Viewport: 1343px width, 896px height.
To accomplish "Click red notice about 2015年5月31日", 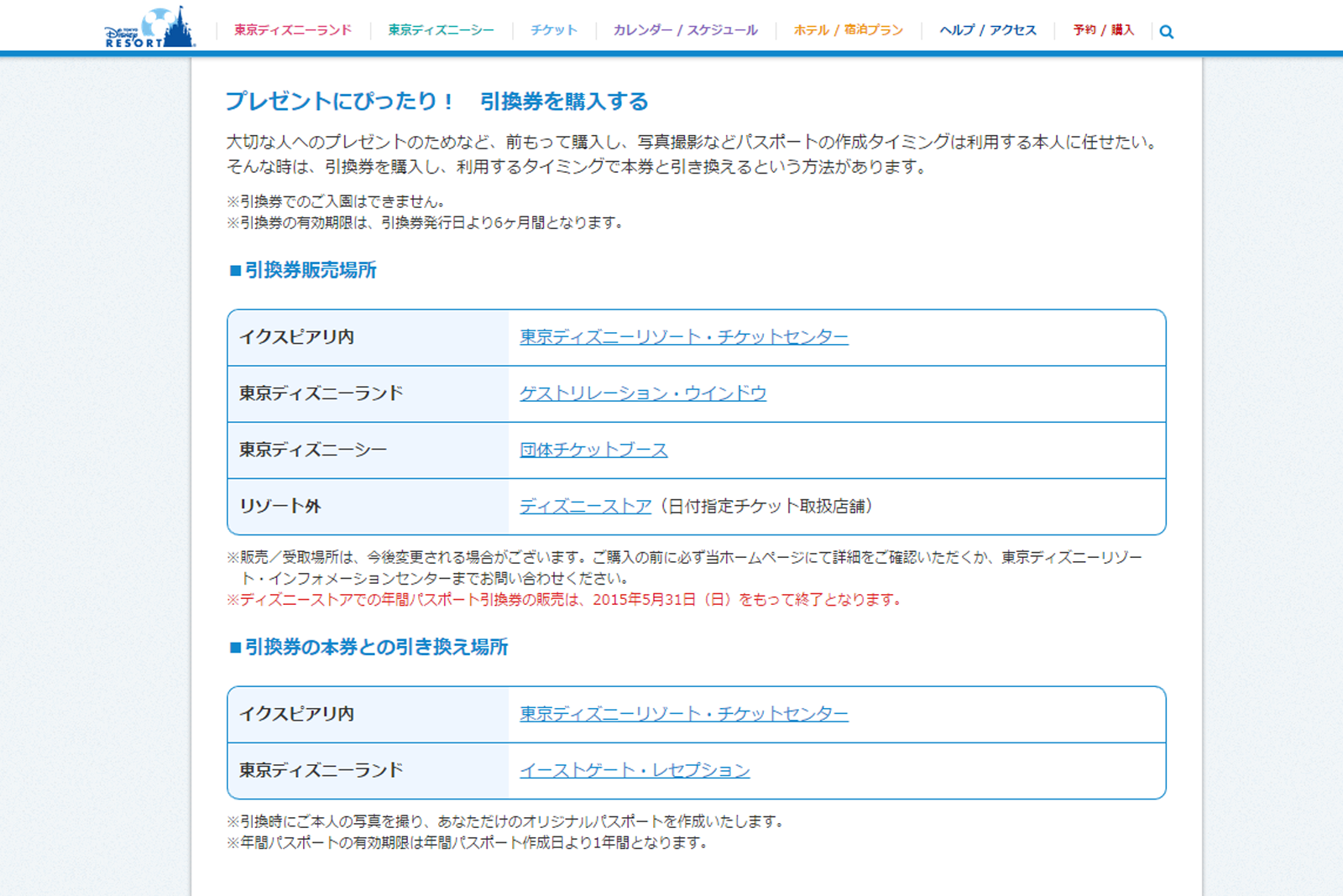I will point(564,600).
